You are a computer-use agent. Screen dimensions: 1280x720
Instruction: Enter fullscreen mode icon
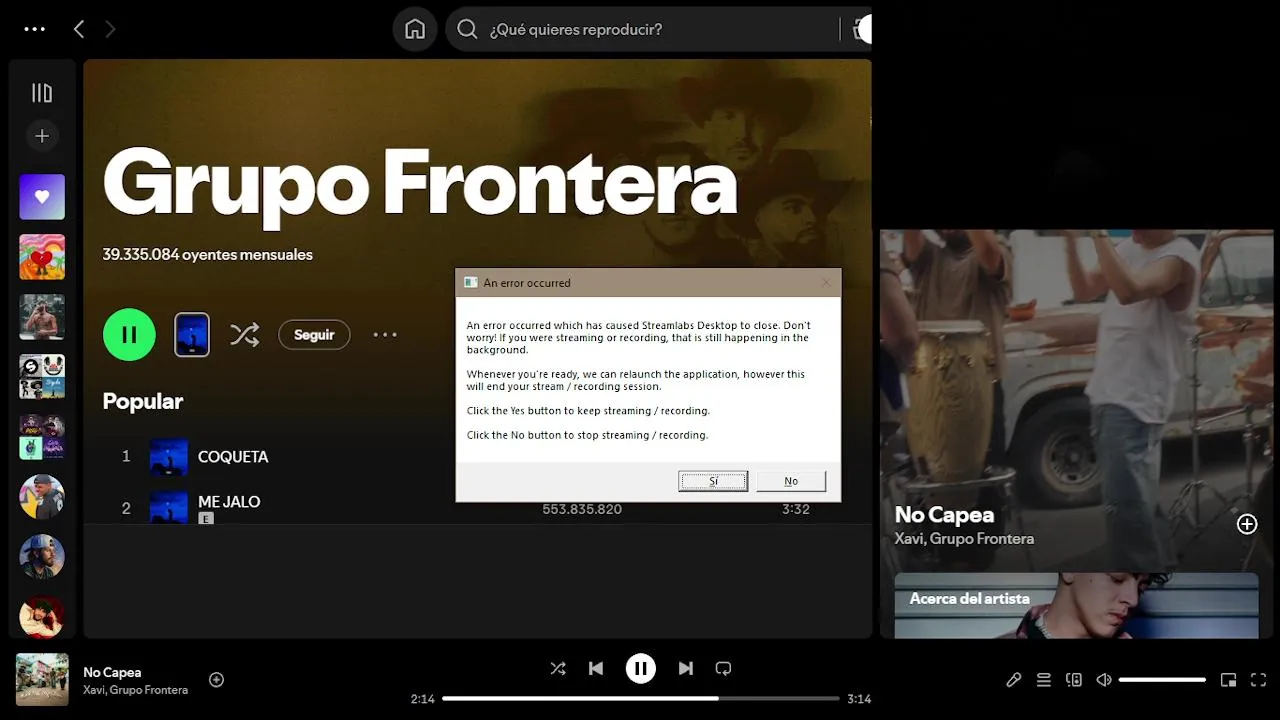pos(1259,680)
